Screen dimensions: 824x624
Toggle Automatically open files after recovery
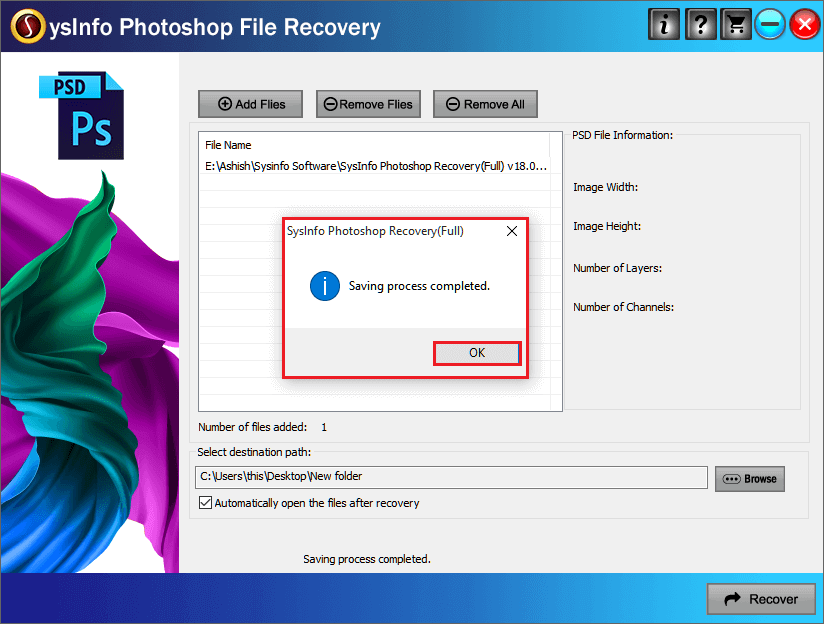(205, 503)
